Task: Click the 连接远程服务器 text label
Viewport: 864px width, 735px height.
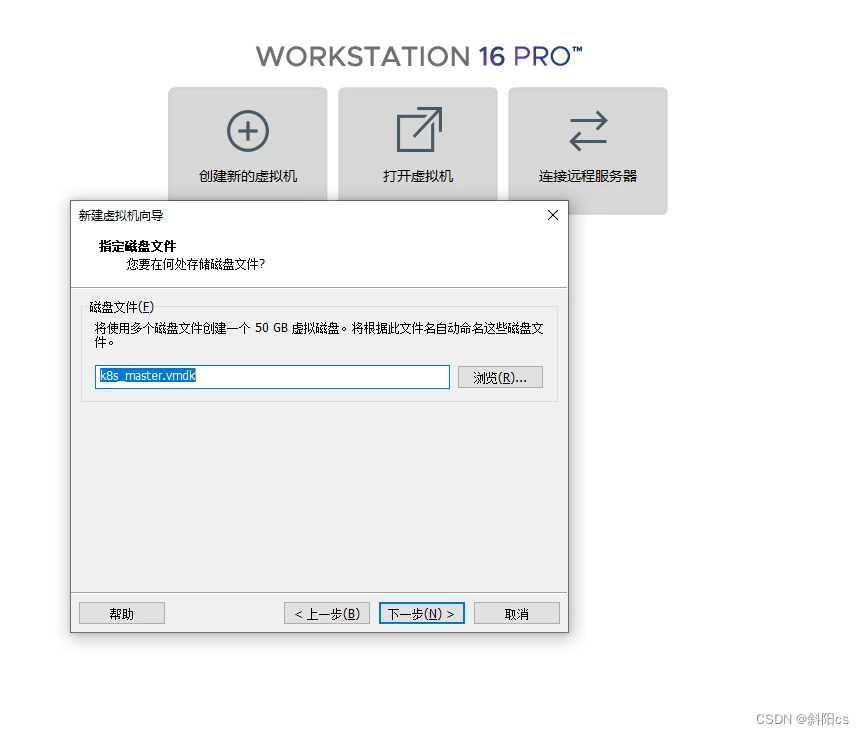Action: (588, 176)
